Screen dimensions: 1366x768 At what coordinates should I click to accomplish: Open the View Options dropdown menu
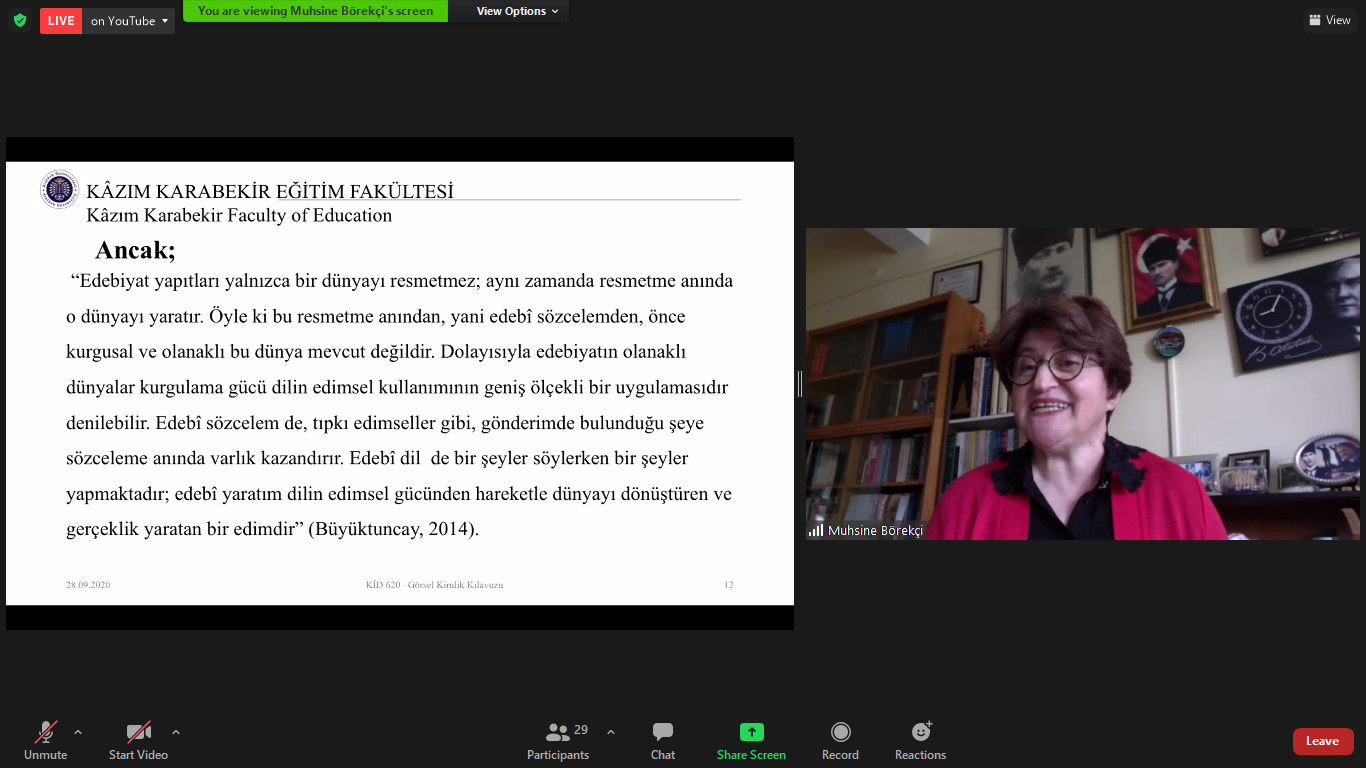point(517,11)
